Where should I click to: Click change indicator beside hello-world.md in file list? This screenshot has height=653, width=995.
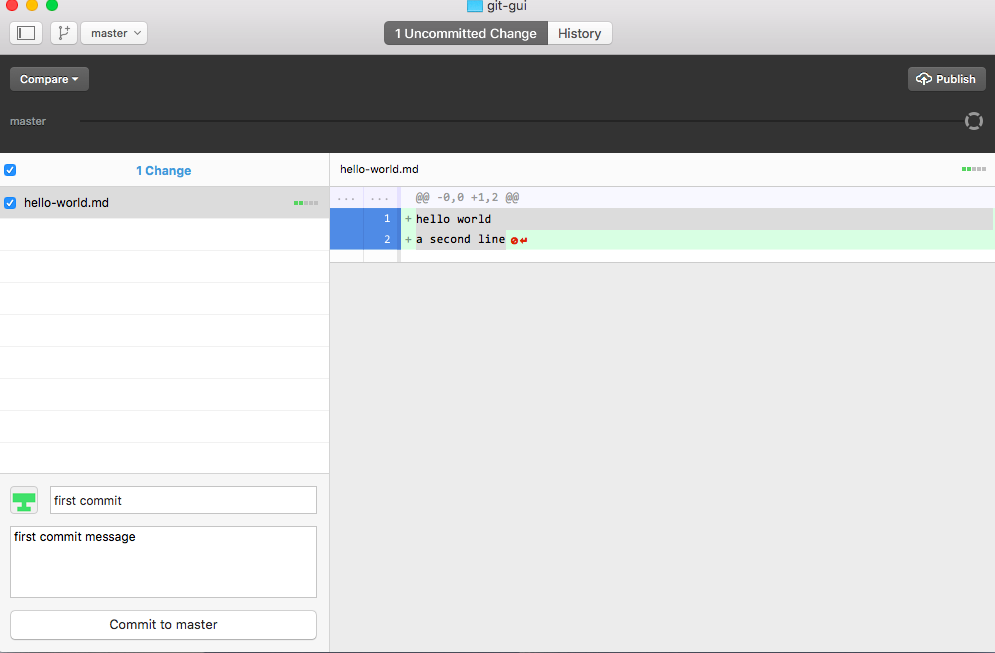click(x=305, y=203)
